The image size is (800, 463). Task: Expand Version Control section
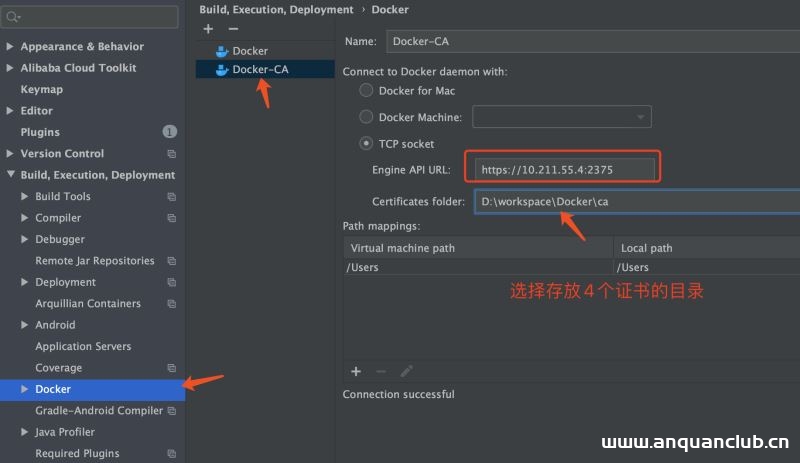[x=10, y=153]
